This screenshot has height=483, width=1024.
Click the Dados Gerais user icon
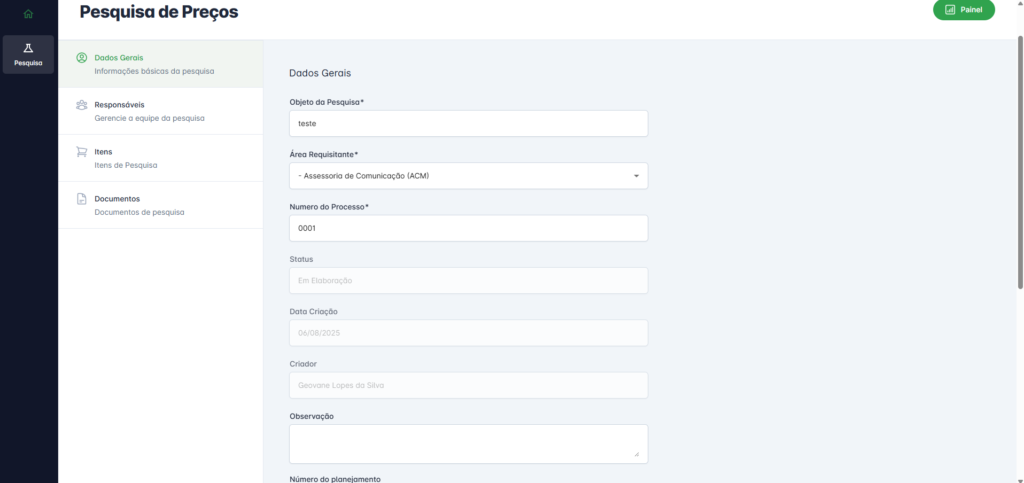point(82,58)
